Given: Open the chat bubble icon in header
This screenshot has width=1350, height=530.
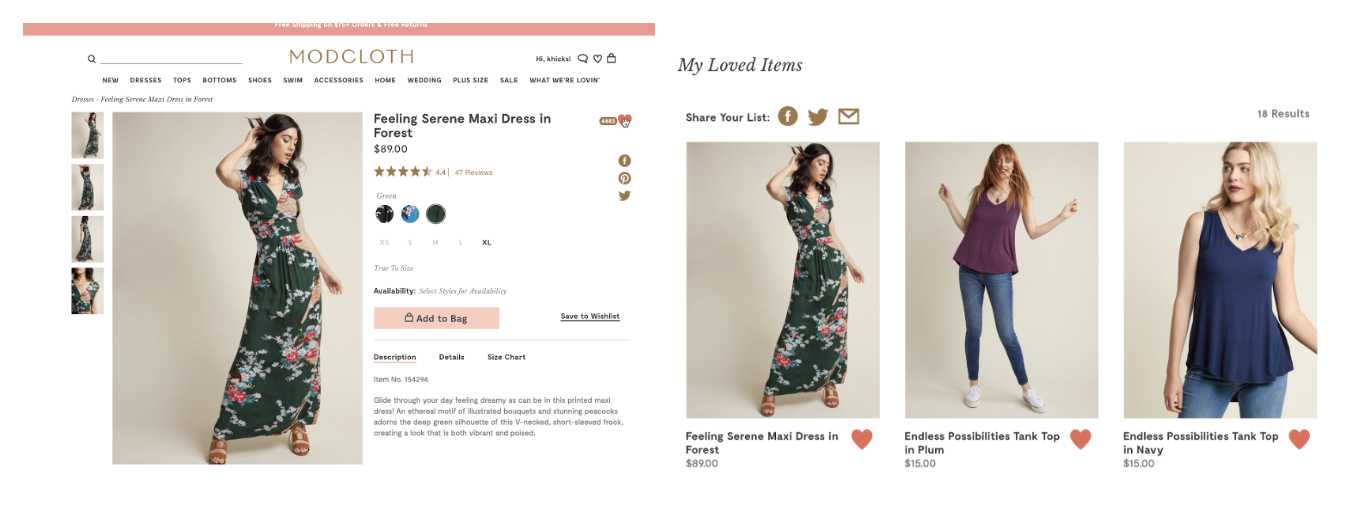Looking at the screenshot, I should [583, 59].
